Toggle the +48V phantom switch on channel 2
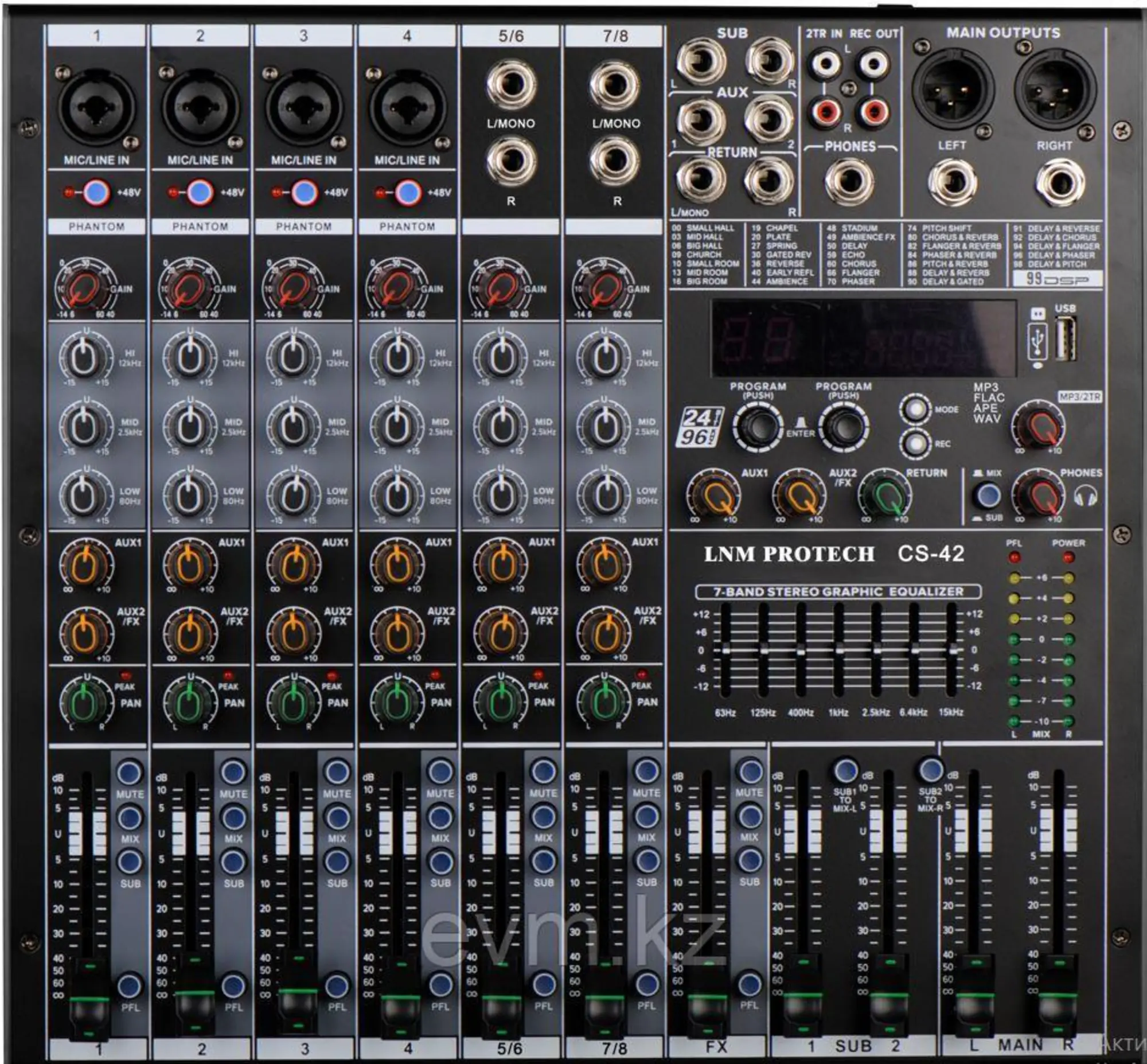The height and width of the screenshot is (1064, 1147). pyautogui.click(x=200, y=192)
